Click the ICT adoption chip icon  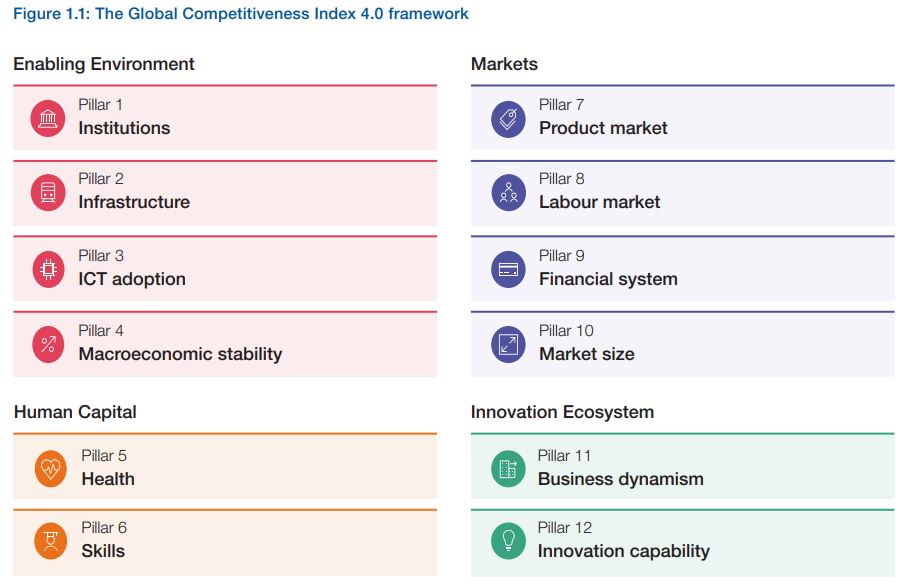point(48,269)
